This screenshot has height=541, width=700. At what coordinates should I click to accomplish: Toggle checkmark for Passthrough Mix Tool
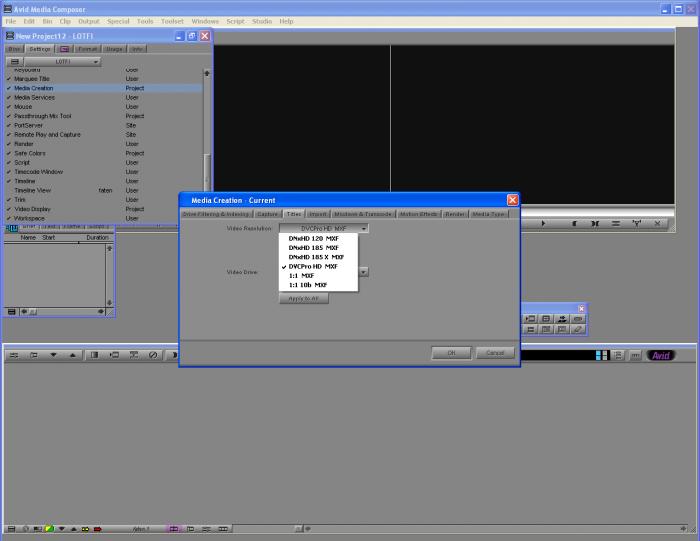tap(8, 116)
